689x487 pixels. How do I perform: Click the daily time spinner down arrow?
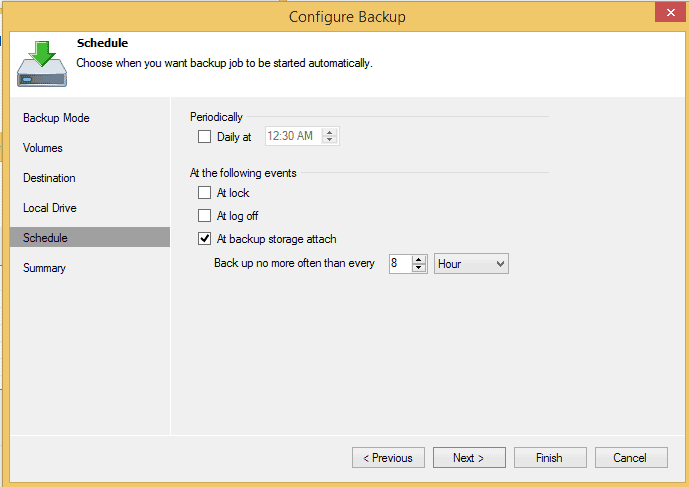coord(329,140)
